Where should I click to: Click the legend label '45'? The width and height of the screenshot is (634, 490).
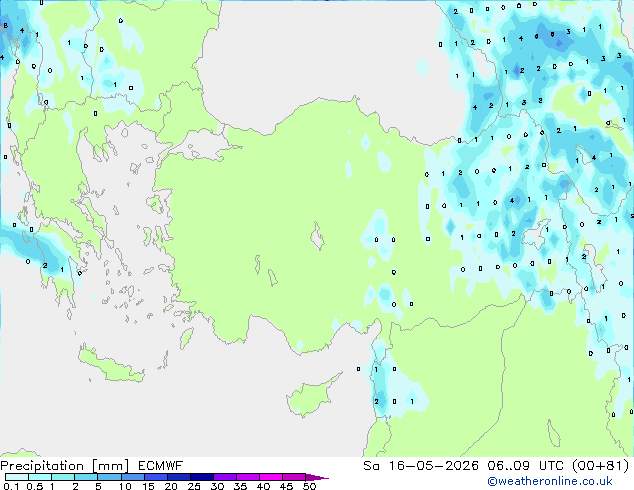tap(286, 486)
